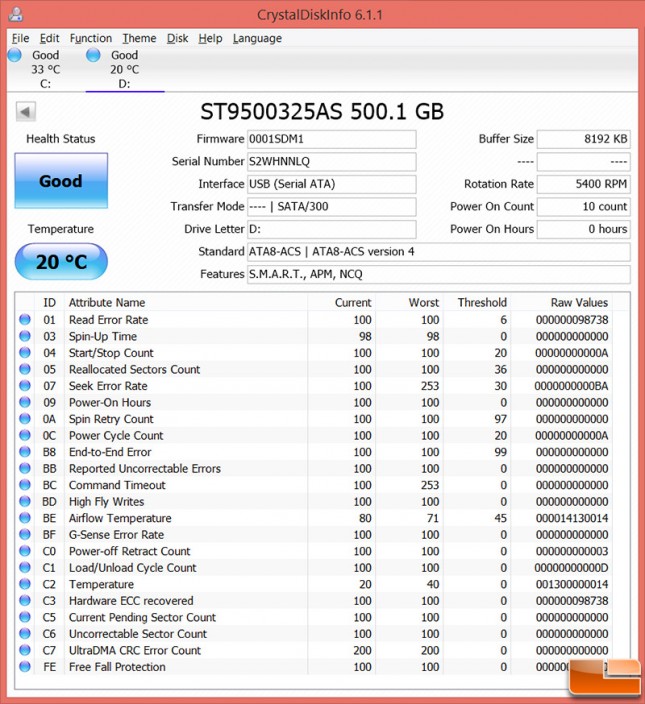This screenshot has height=704, width=645.
Task: Select raw value 00130000014 of Temperature row
Action: [x=572, y=584]
